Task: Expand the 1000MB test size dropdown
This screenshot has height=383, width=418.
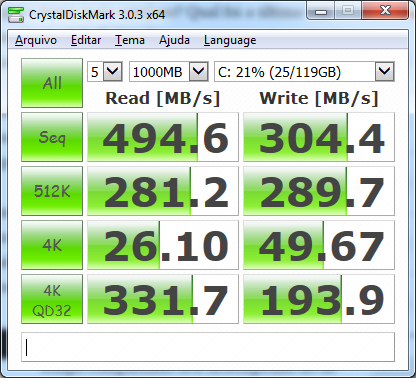Action: point(169,71)
